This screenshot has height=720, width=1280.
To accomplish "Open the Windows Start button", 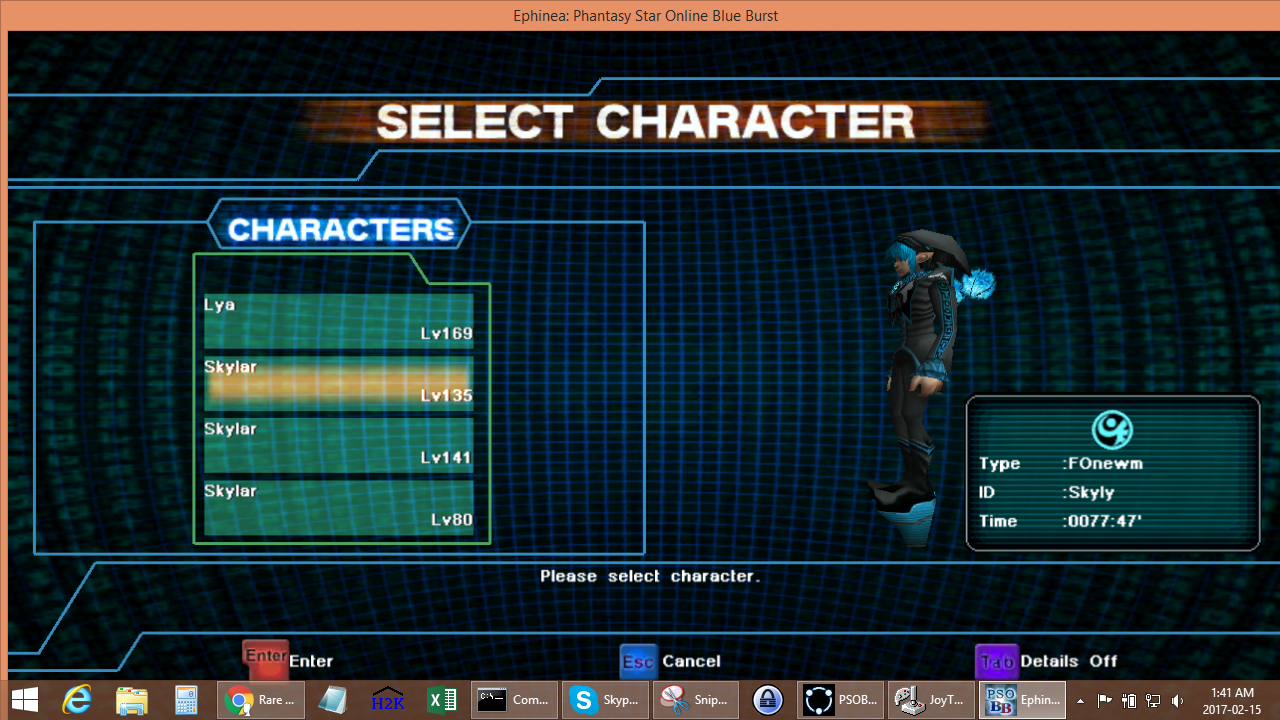I will click(25, 700).
